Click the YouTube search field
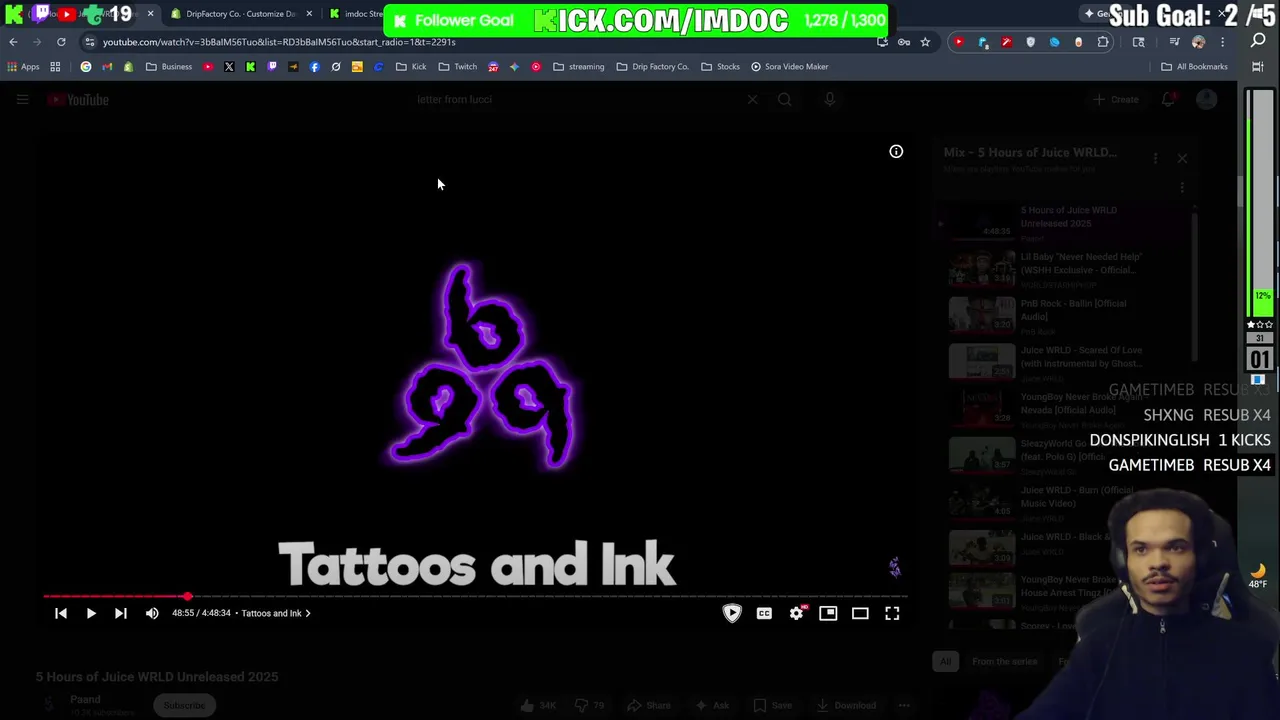The image size is (1280, 720). pyautogui.click(x=575, y=99)
